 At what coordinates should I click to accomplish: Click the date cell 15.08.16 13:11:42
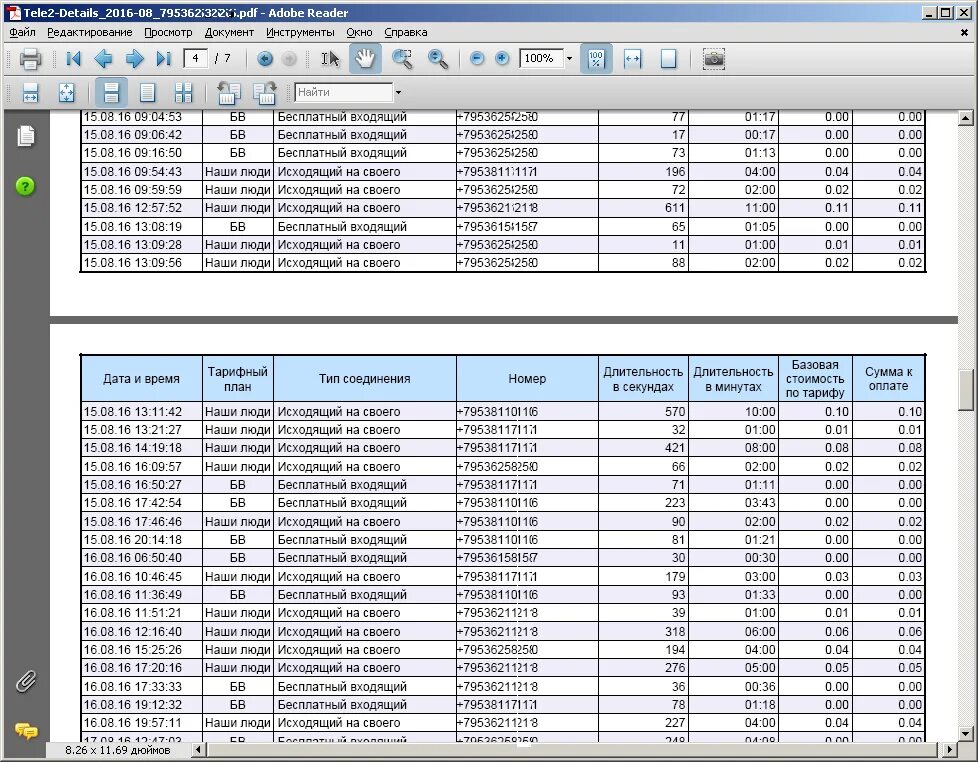pyautogui.click(x=142, y=412)
